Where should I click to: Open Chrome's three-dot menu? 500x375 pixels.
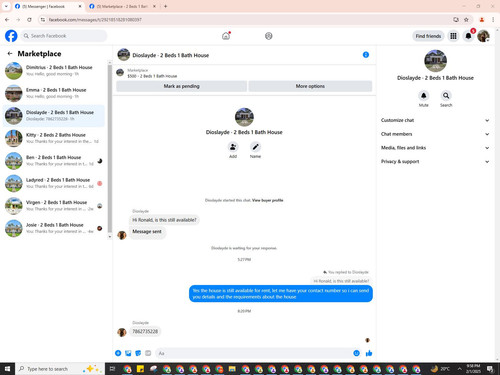(x=493, y=20)
